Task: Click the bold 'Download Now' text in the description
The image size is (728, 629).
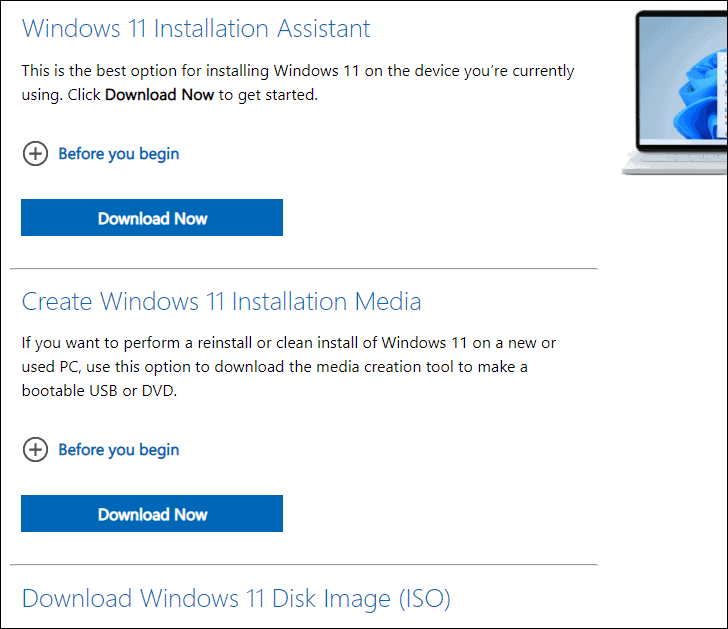Action: point(159,95)
